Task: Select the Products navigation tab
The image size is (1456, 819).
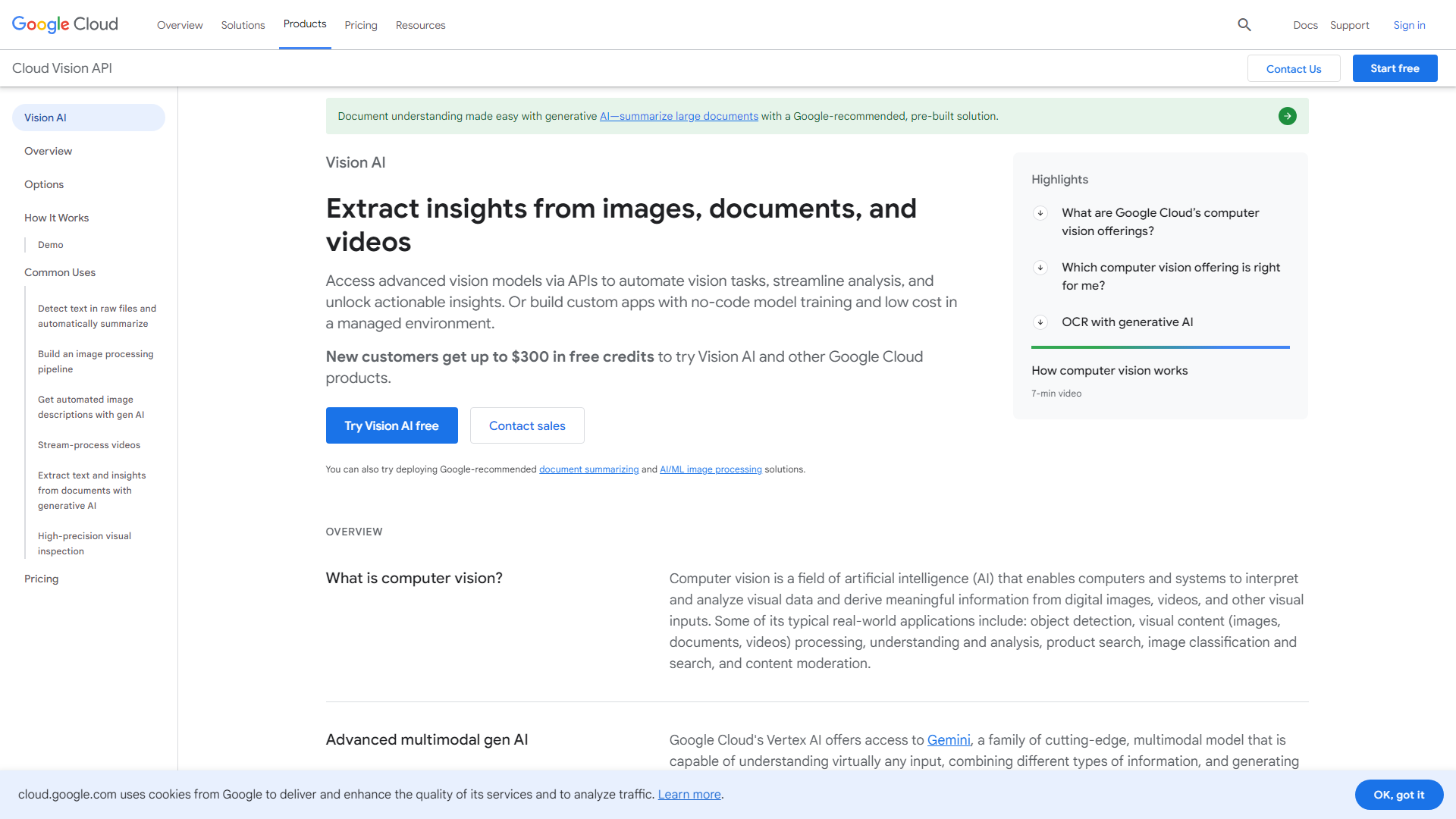Action: (x=305, y=24)
